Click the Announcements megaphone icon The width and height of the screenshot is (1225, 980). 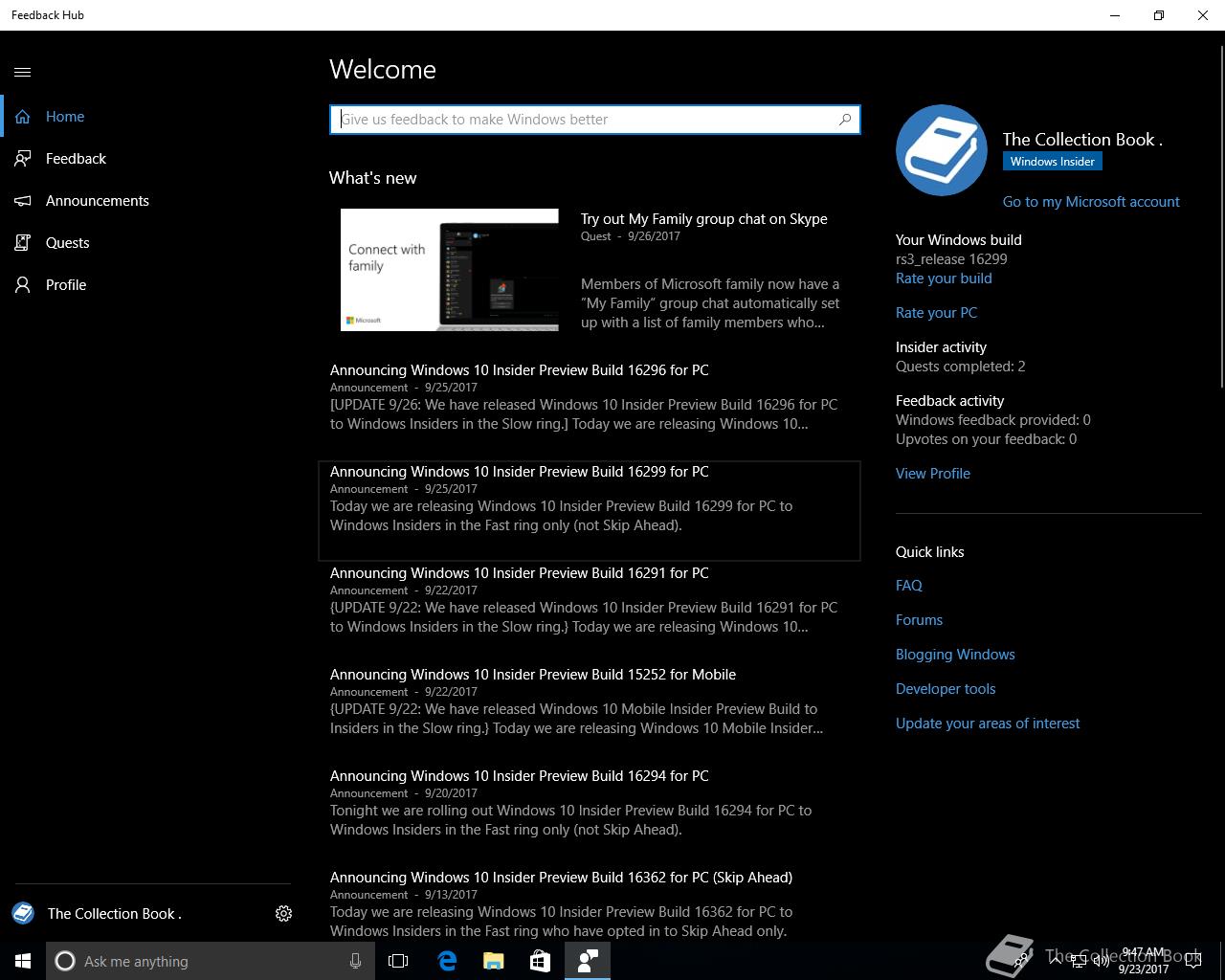tap(23, 201)
